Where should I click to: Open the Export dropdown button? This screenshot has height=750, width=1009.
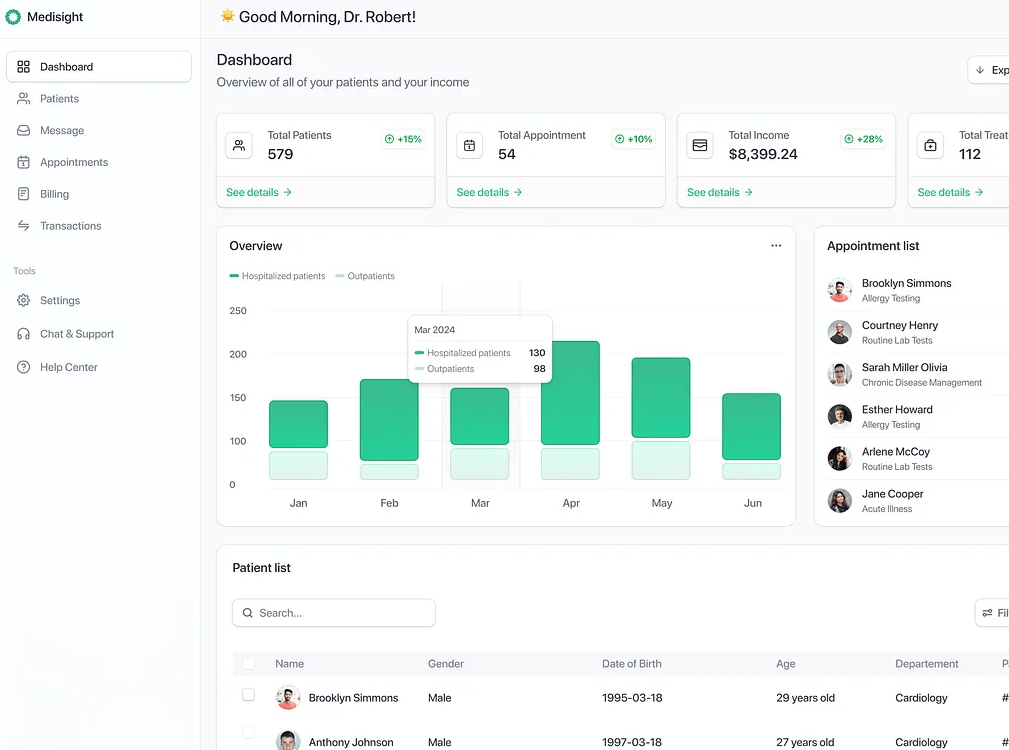[x=990, y=70]
